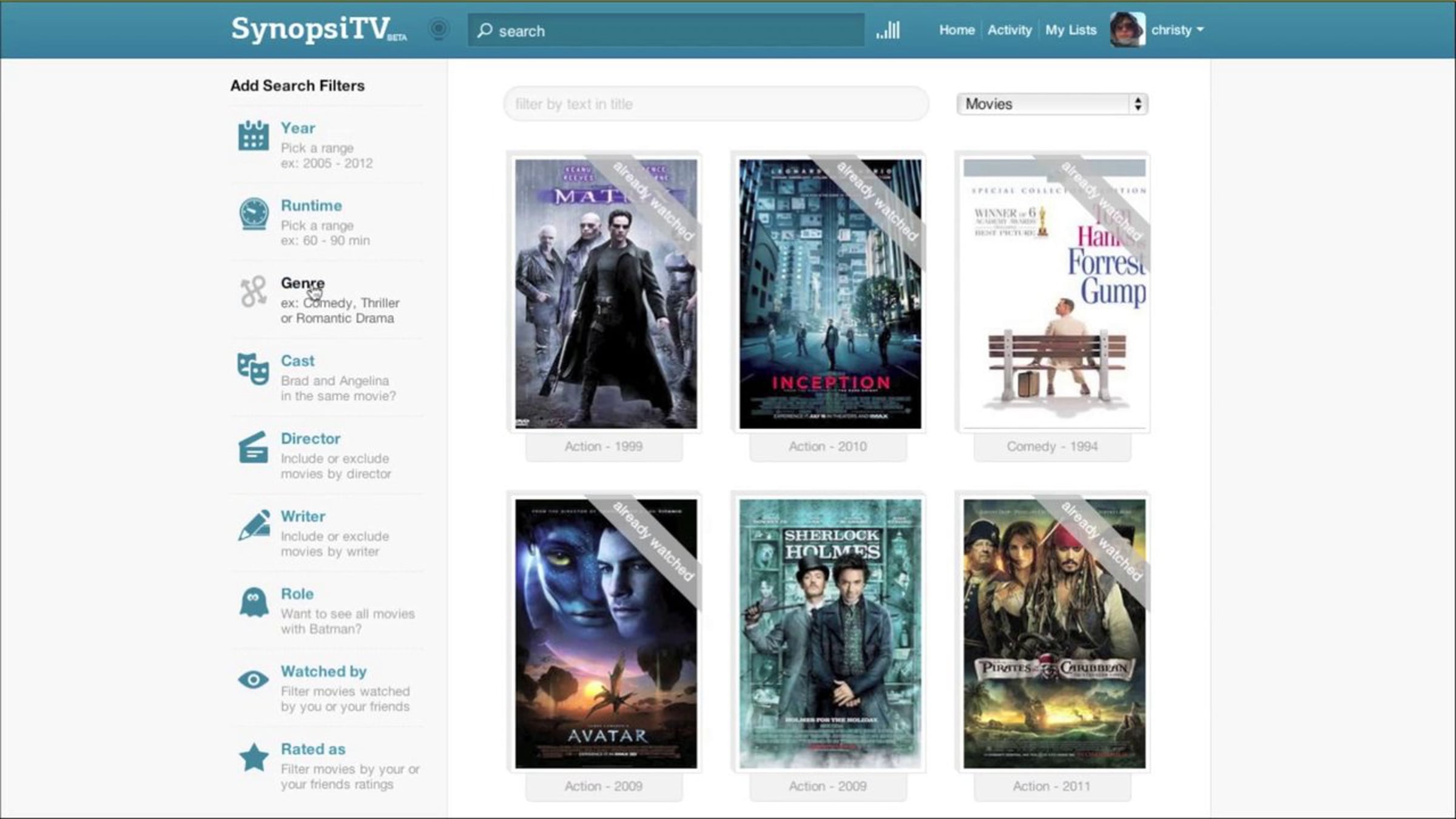The height and width of the screenshot is (819, 1456).
Task: Open the Activity link in header
Action: [1009, 30]
